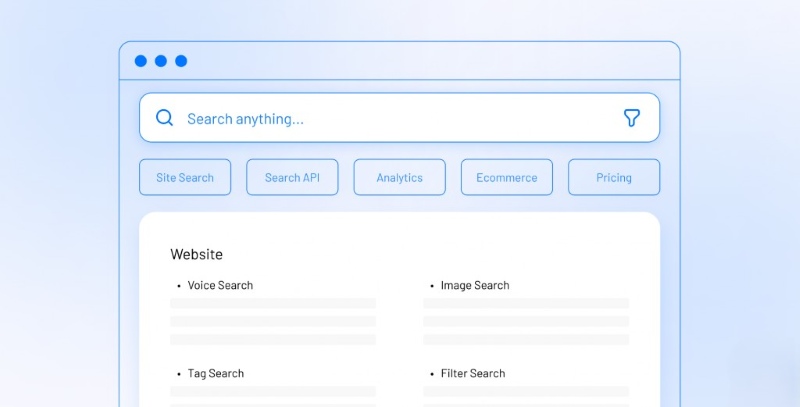Click the Website heading
Viewport: 800px width, 407px height.
pyautogui.click(x=196, y=254)
